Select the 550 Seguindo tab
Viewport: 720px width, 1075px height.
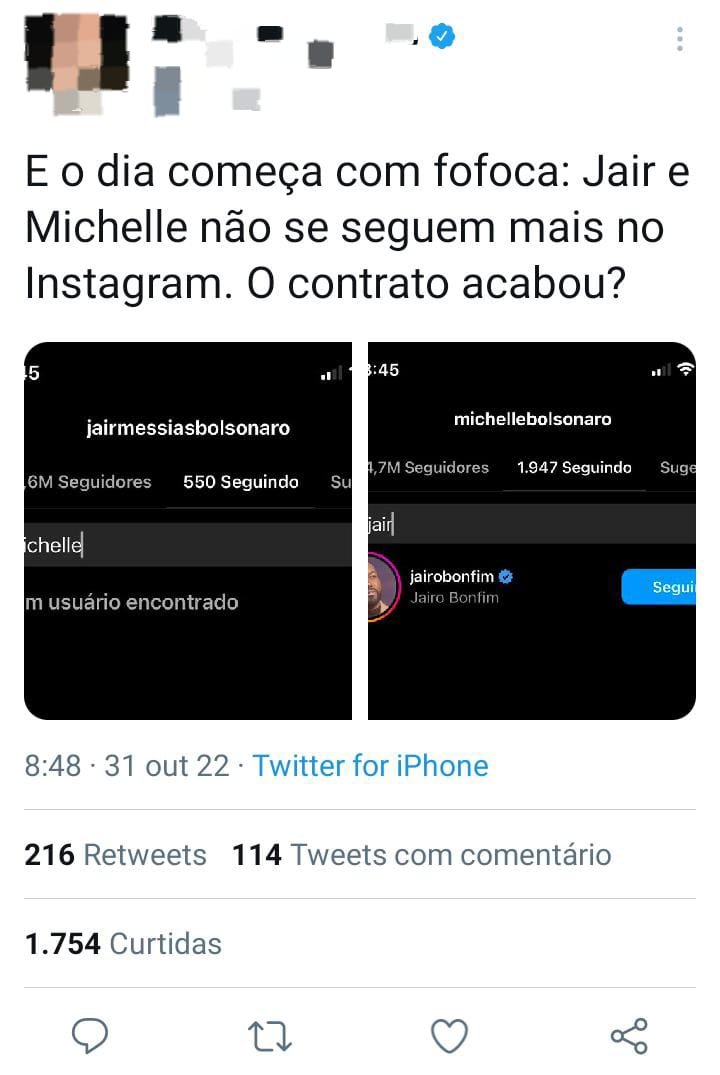[x=241, y=482]
